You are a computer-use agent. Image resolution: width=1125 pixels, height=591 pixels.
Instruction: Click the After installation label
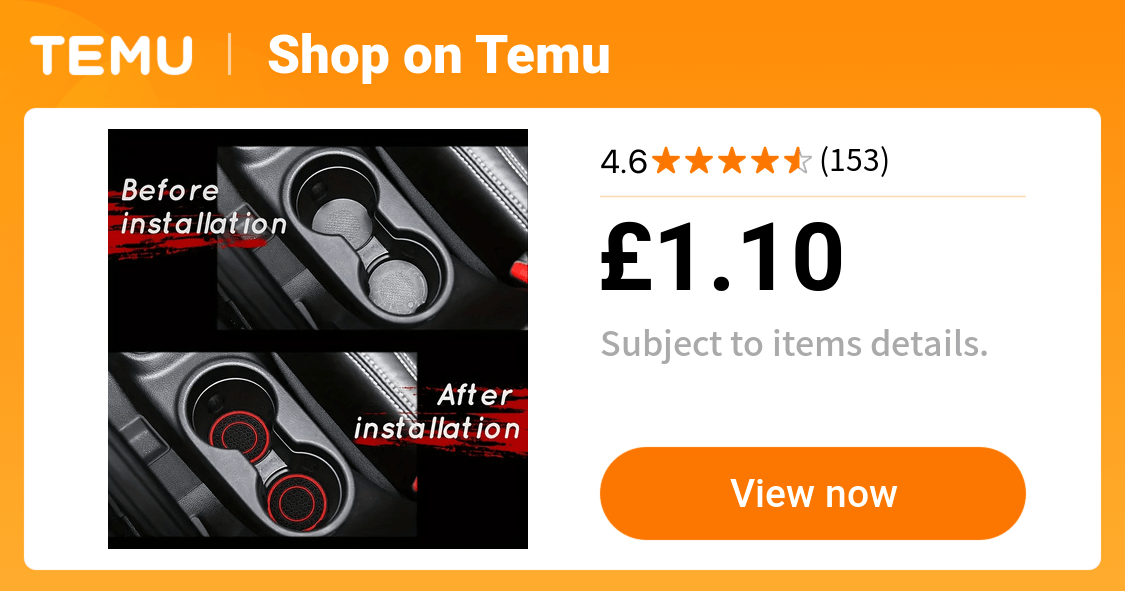tap(437, 412)
